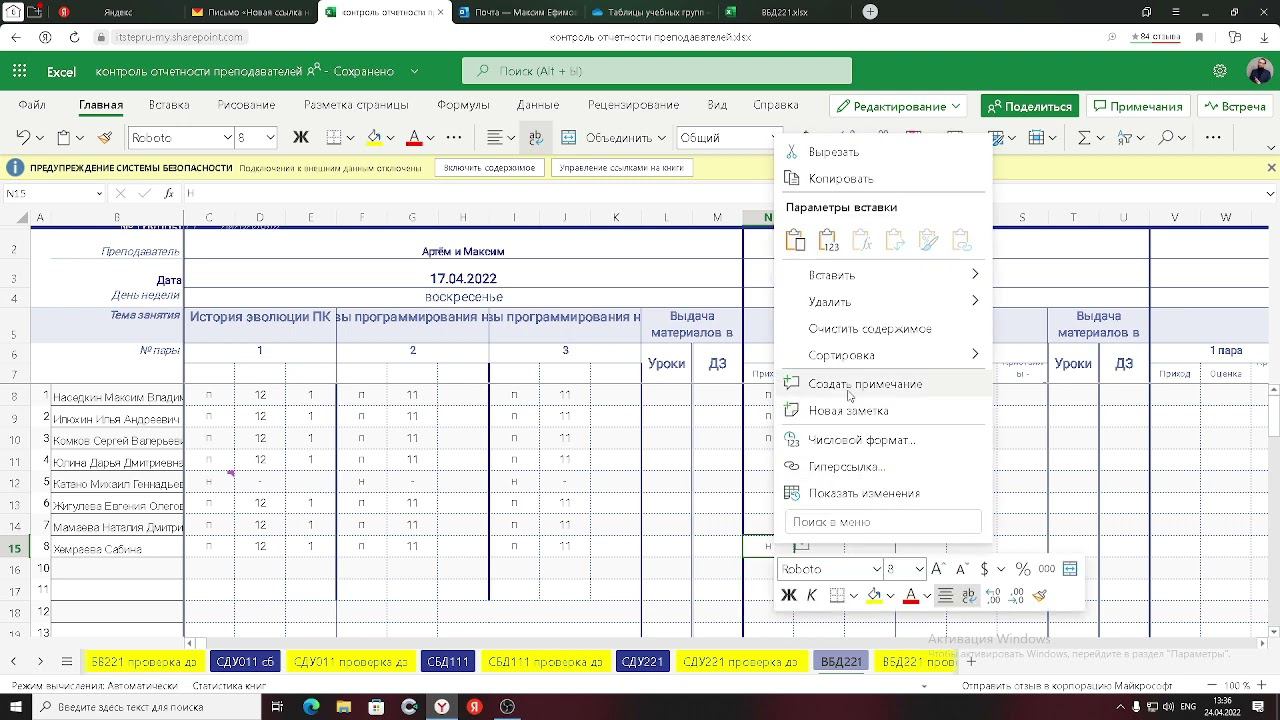The height and width of the screenshot is (720, 1280).
Task: Select Очистить содержимое in context menu
Action: coord(870,329)
